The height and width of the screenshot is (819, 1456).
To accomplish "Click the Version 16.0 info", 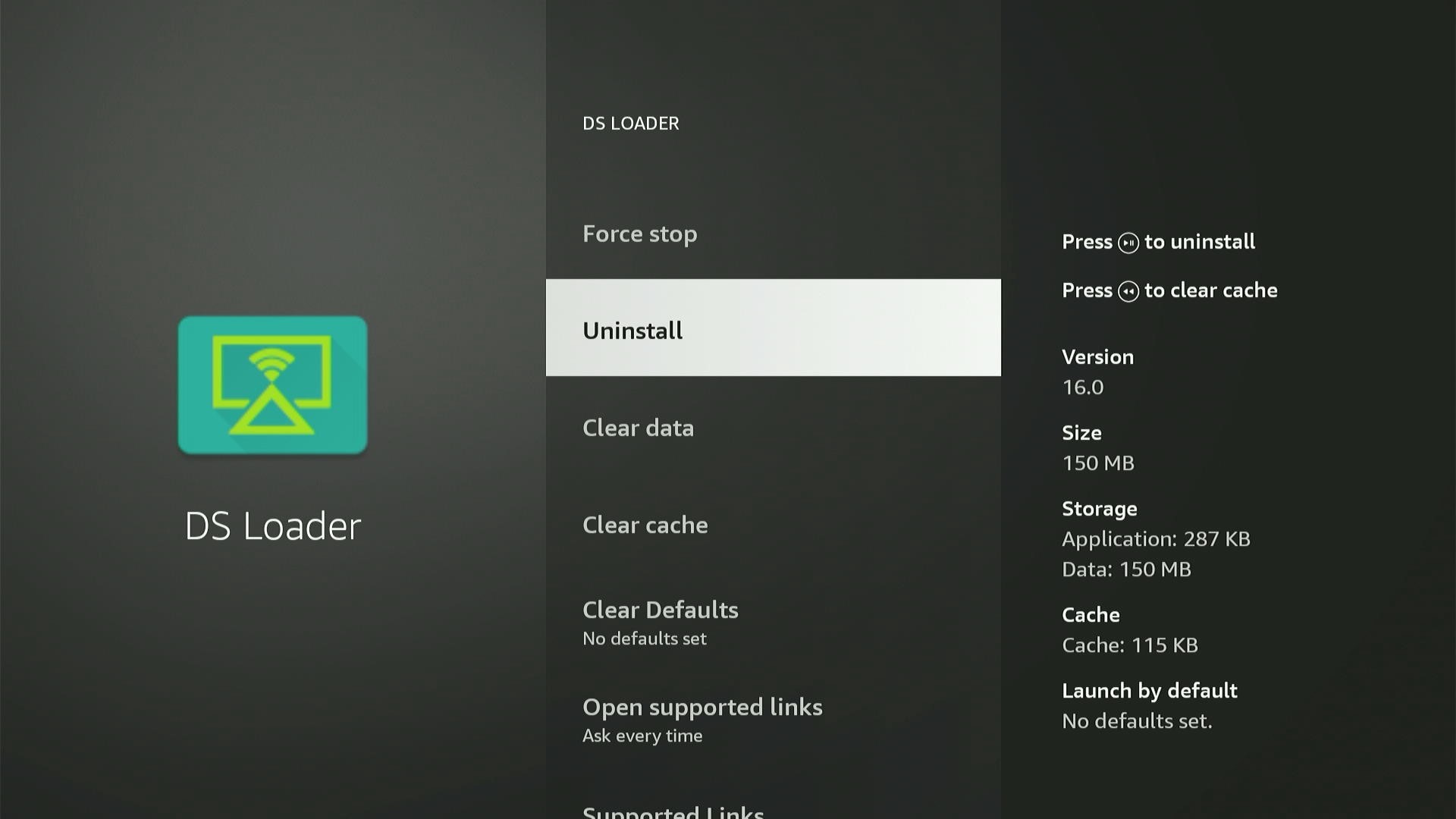I will pos(1098,372).
